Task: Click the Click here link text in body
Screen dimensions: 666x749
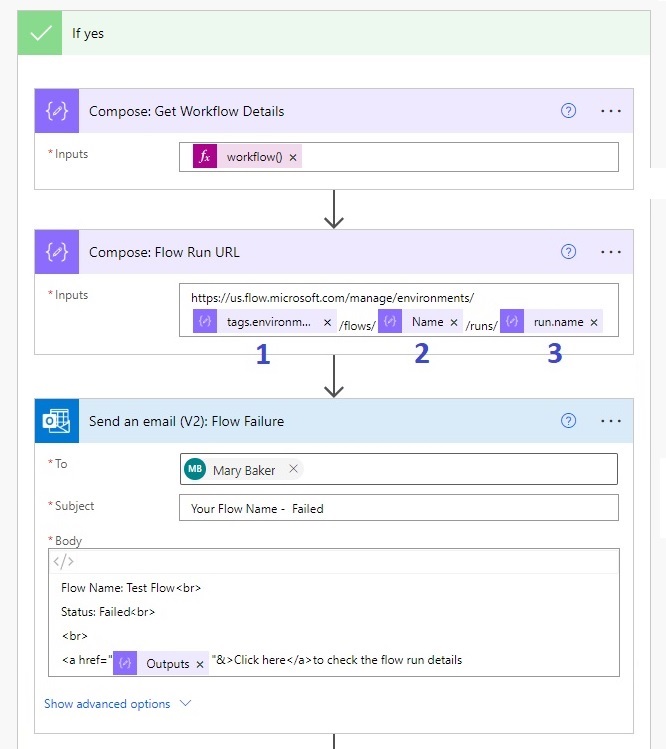Action: (x=259, y=660)
